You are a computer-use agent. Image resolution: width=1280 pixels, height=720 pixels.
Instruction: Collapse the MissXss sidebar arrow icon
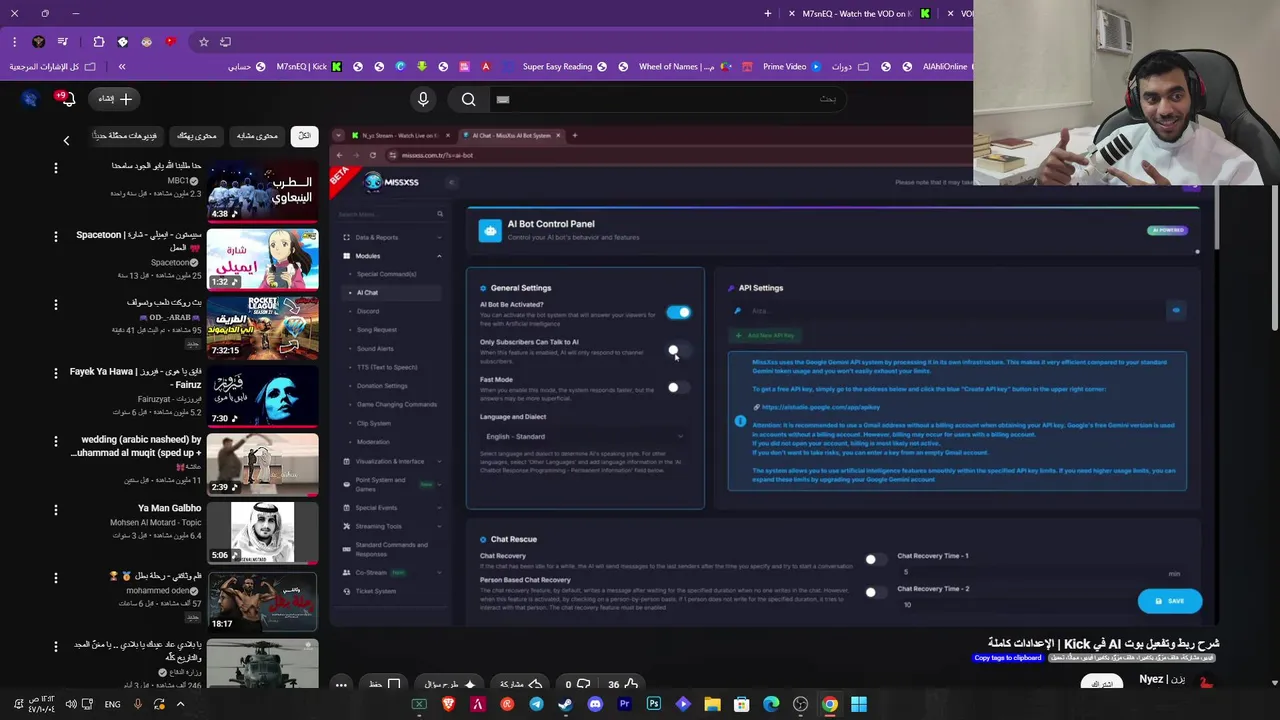[451, 182]
